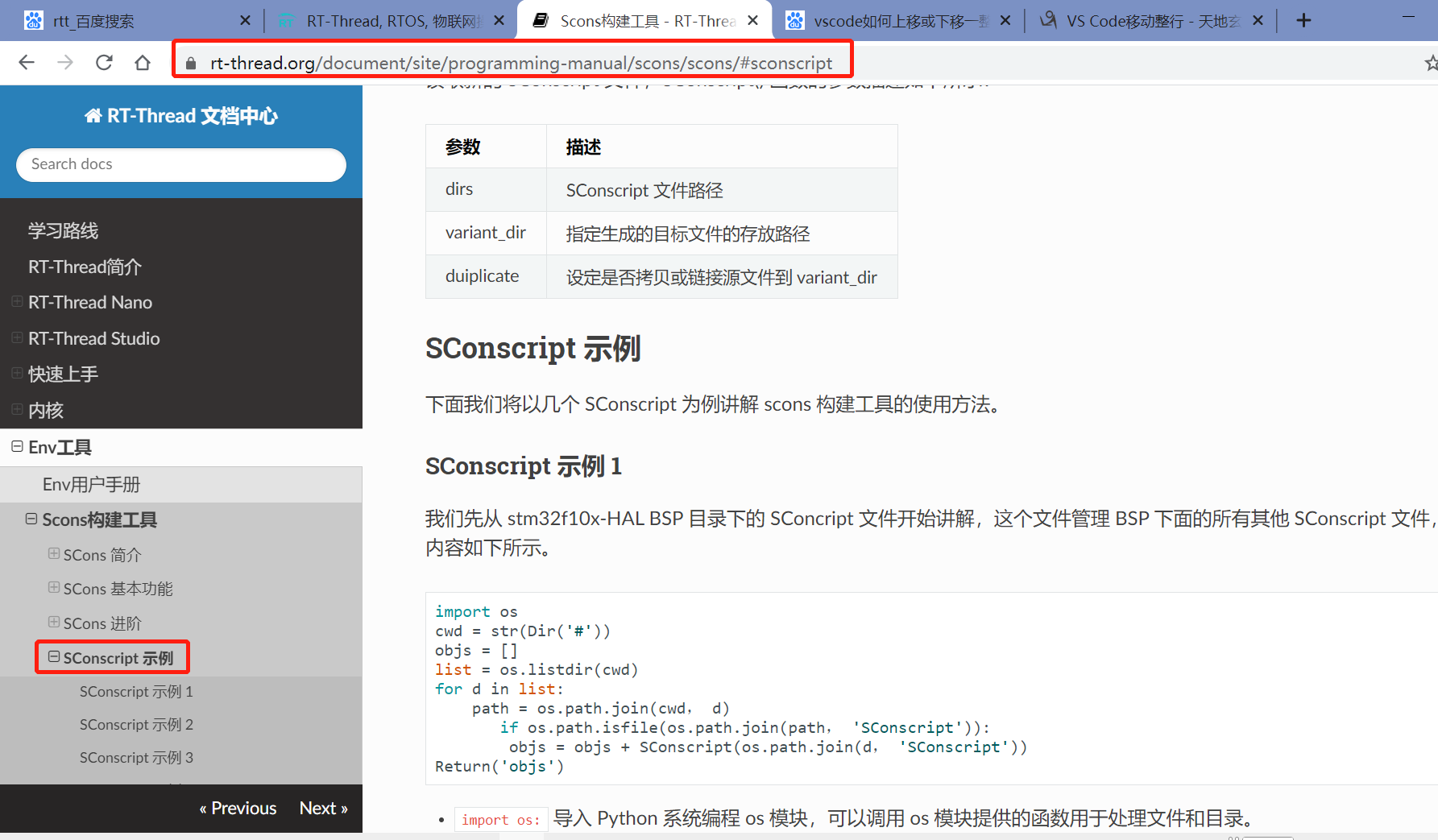The width and height of the screenshot is (1438, 840).
Task: Switch to the vscode如何上移或下移 tab
Action: (898, 21)
